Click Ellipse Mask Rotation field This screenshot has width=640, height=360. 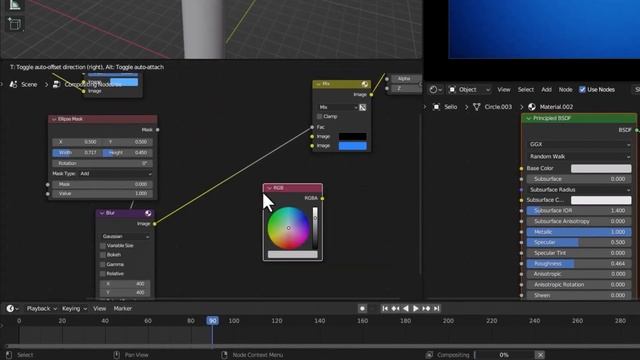[x=102, y=163]
